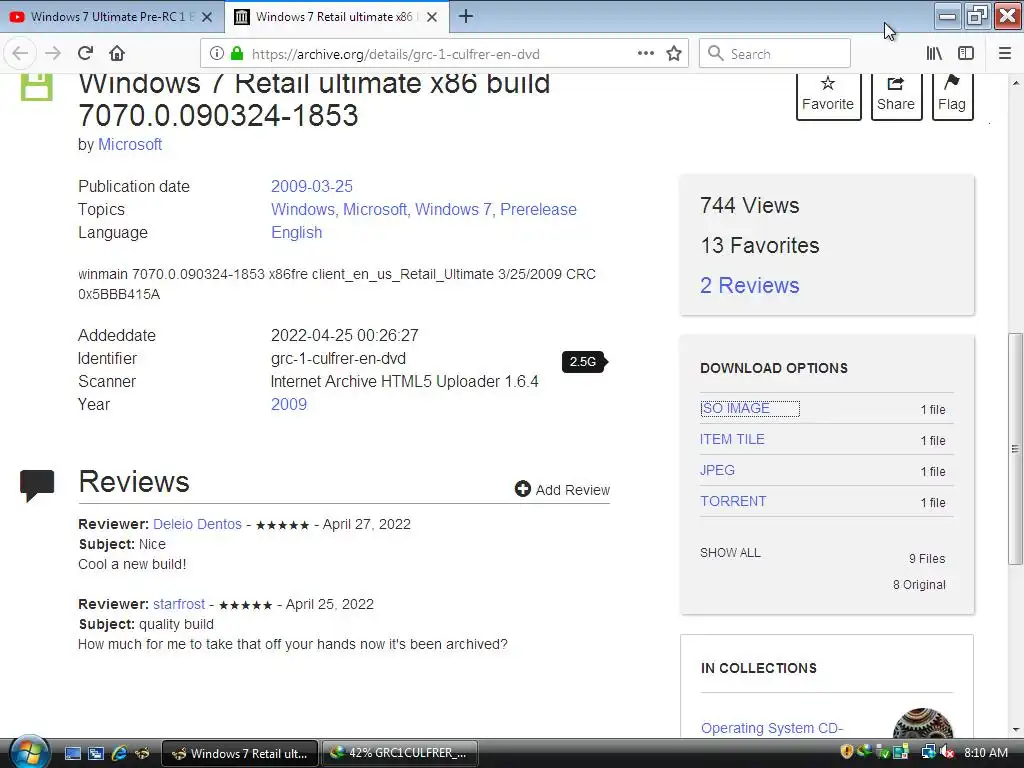Click SHOW ALL download files
Screen dimensions: 1024x768
[x=730, y=552]
